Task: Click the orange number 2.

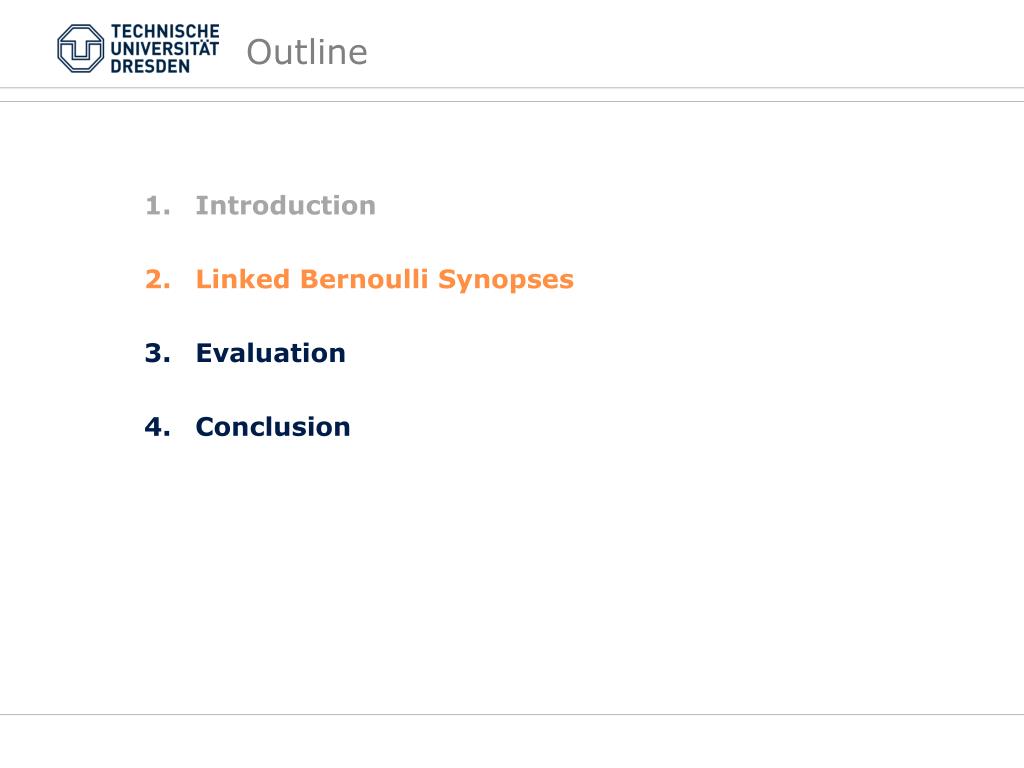Action: (157, 280)
